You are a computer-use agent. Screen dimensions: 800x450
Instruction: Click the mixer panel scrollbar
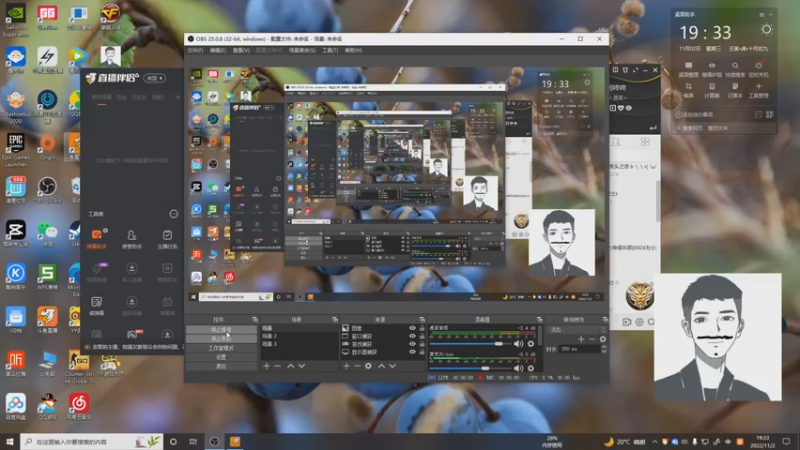coord(540,337)
